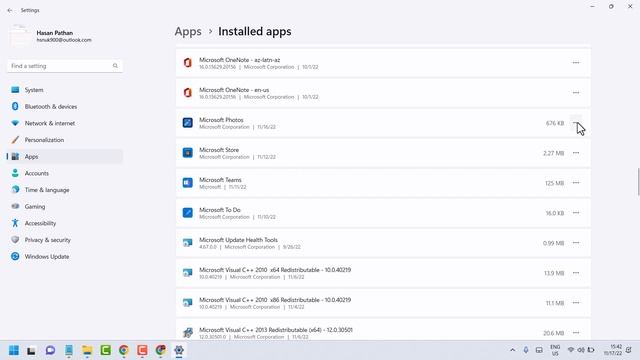640x360 pixels.
Task: Click the Microsoft OneNote en-us app icon
Action: (187, 93)
